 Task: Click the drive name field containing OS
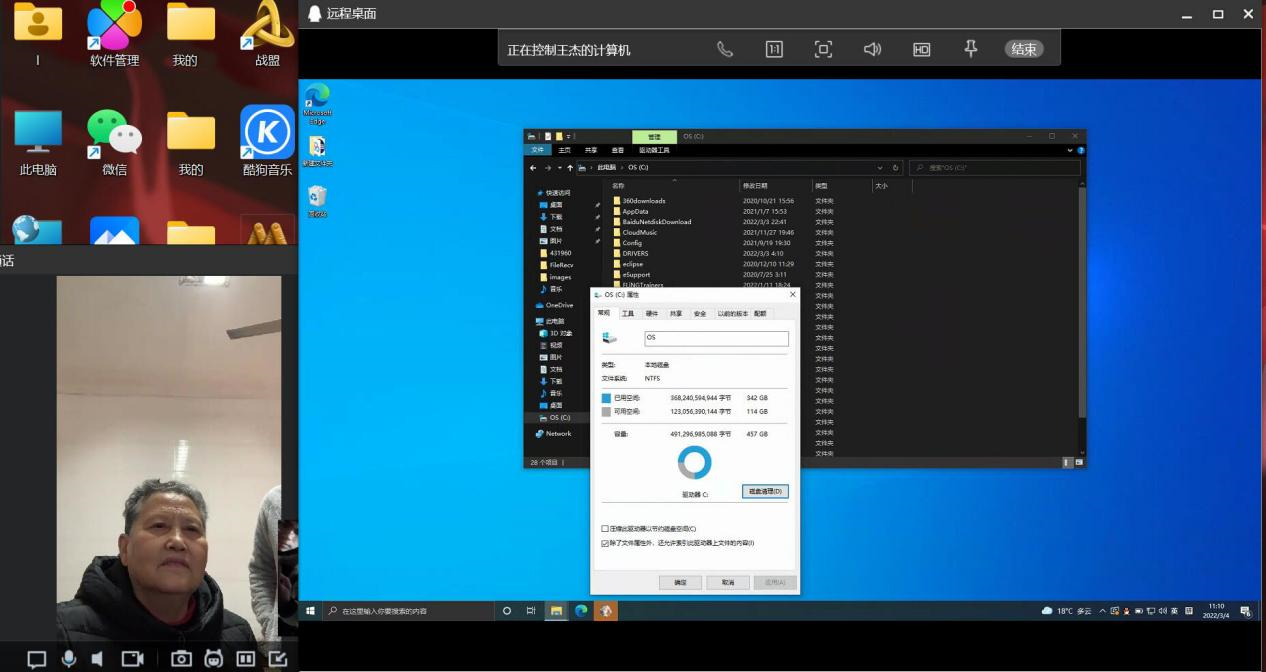point(716,338)
